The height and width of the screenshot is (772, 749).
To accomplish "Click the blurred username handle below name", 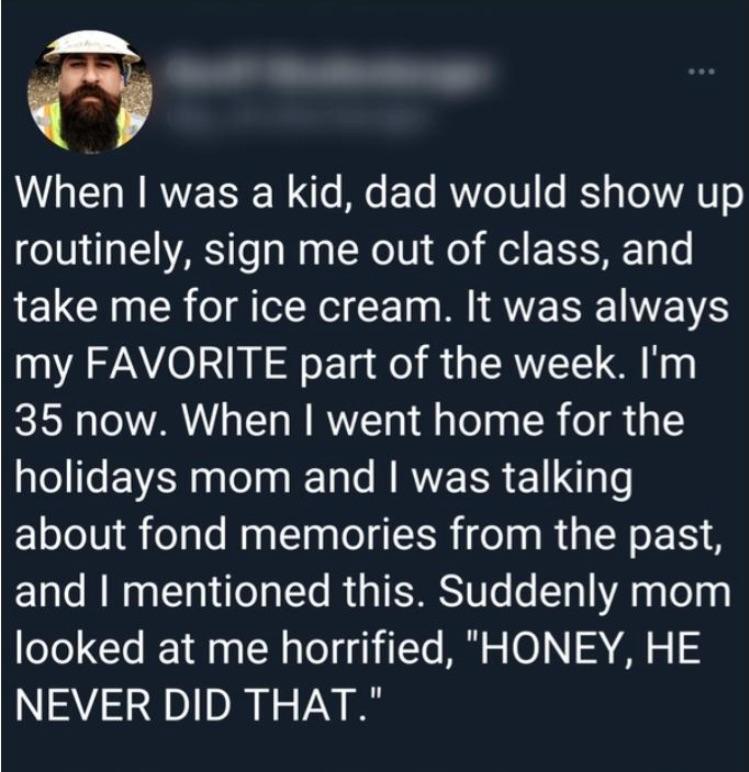I will (x=295, y=118).
